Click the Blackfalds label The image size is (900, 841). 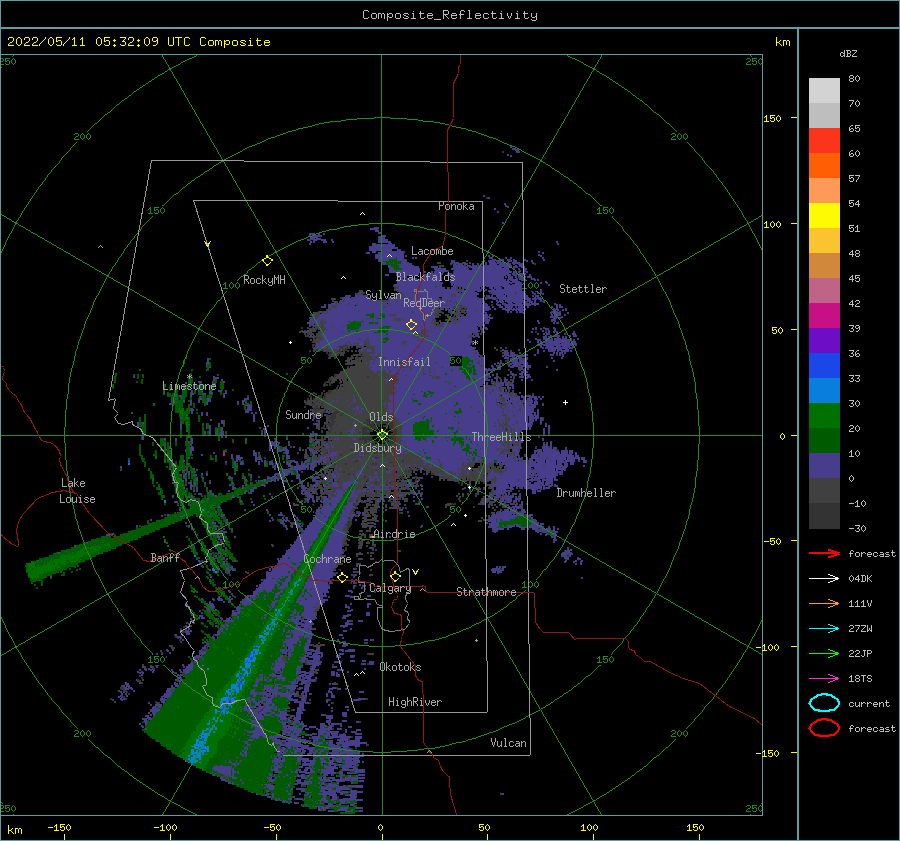[425, 277]
